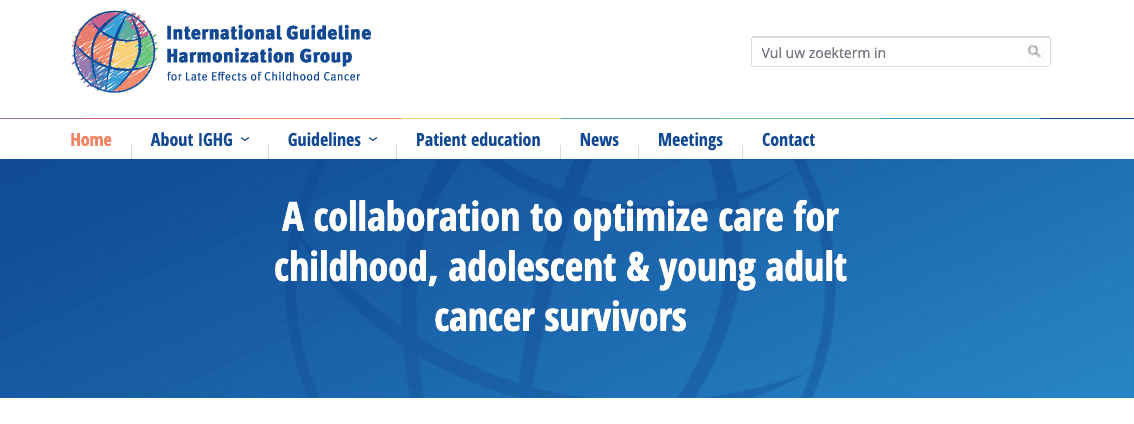Focus the 'Vul uw zoekterm in' search field
The image size is (1134, 424).
click(900, 52)
